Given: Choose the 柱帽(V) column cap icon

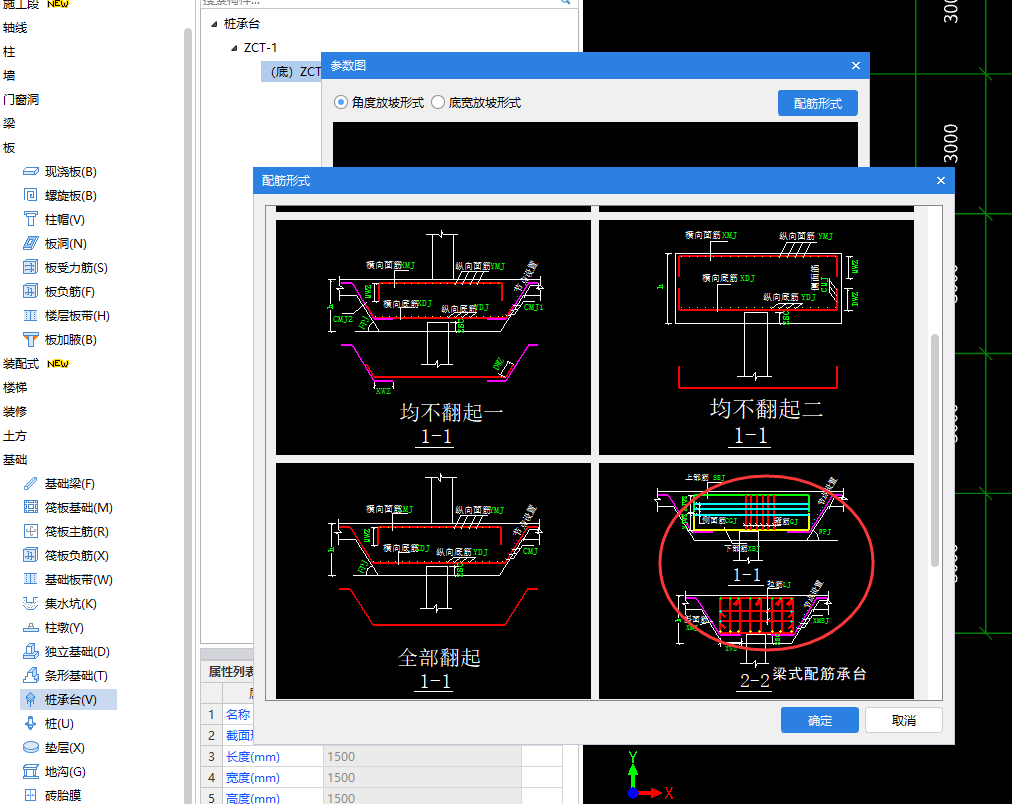Looking at the screenshot, I should tap(30, 219).
